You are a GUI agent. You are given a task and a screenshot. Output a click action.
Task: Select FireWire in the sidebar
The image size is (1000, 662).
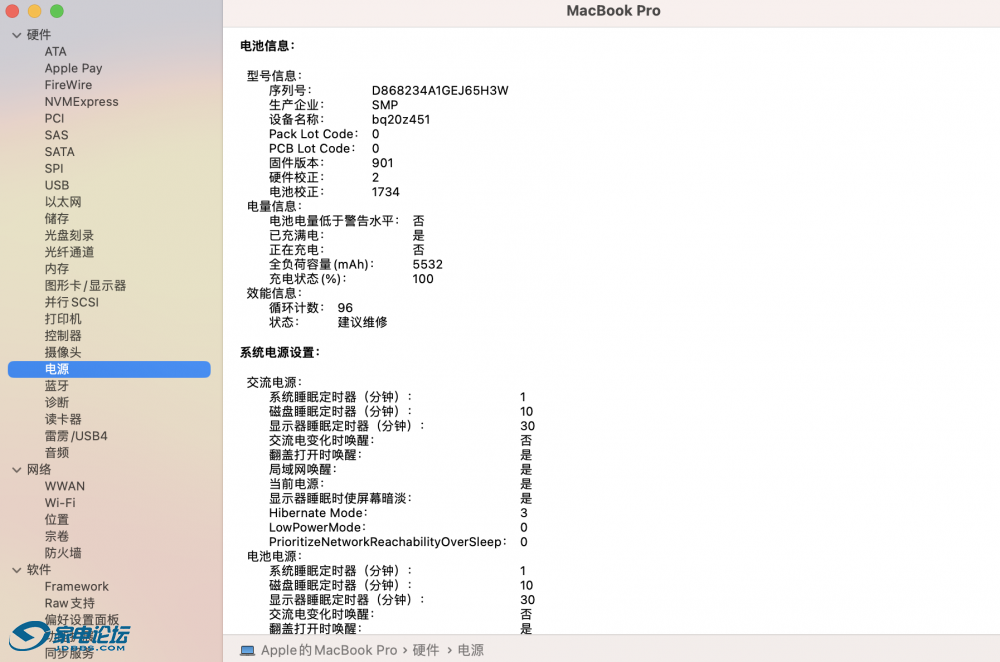pos(68,85)
